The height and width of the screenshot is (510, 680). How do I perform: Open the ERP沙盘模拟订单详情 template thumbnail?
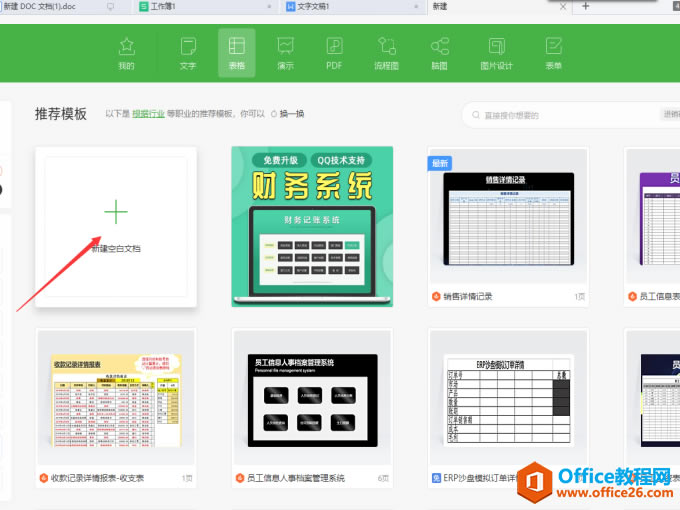(508, 398)
